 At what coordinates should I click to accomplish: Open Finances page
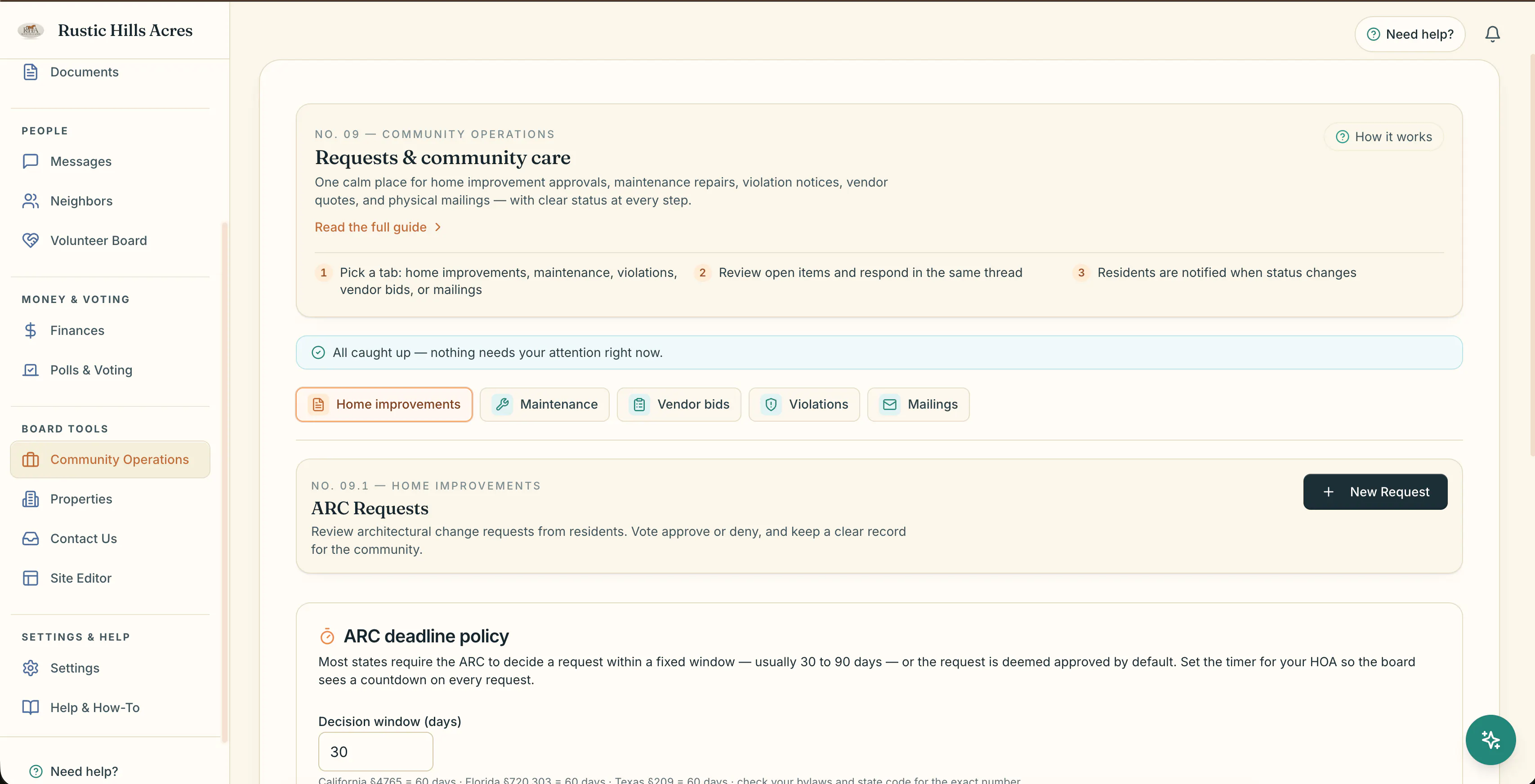pos(110,331)
